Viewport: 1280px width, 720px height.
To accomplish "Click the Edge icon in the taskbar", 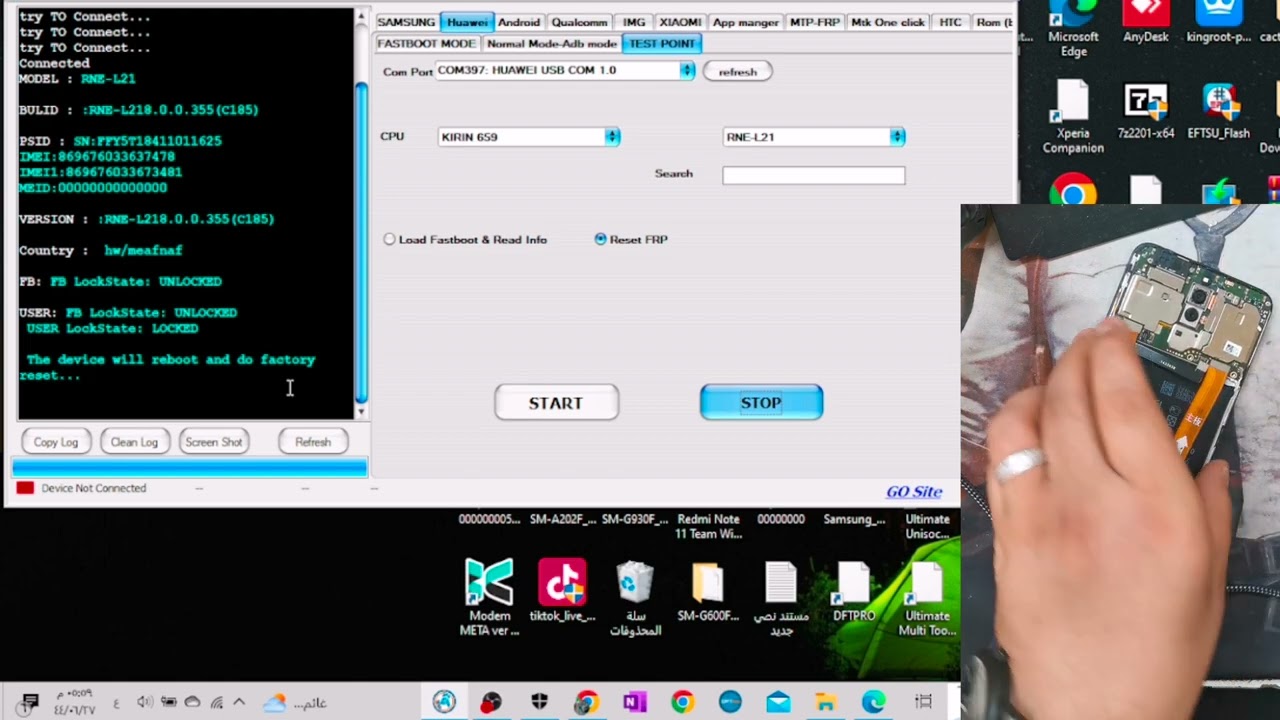I will point(874,702).
